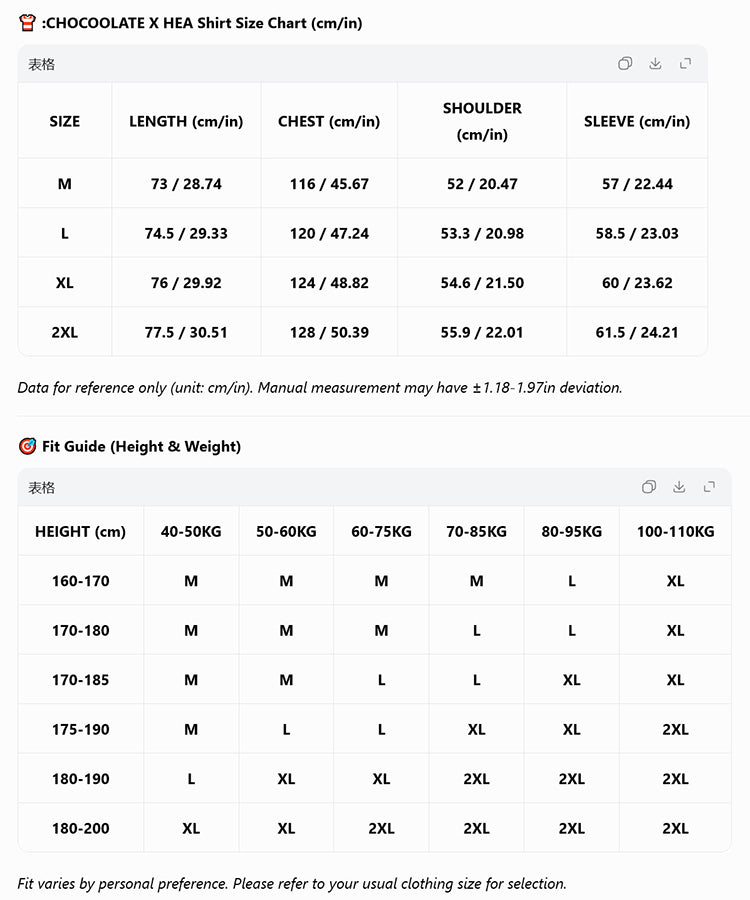Click the 100-110KG weight column header
This screenshot has width=750, height=900.
675,532
